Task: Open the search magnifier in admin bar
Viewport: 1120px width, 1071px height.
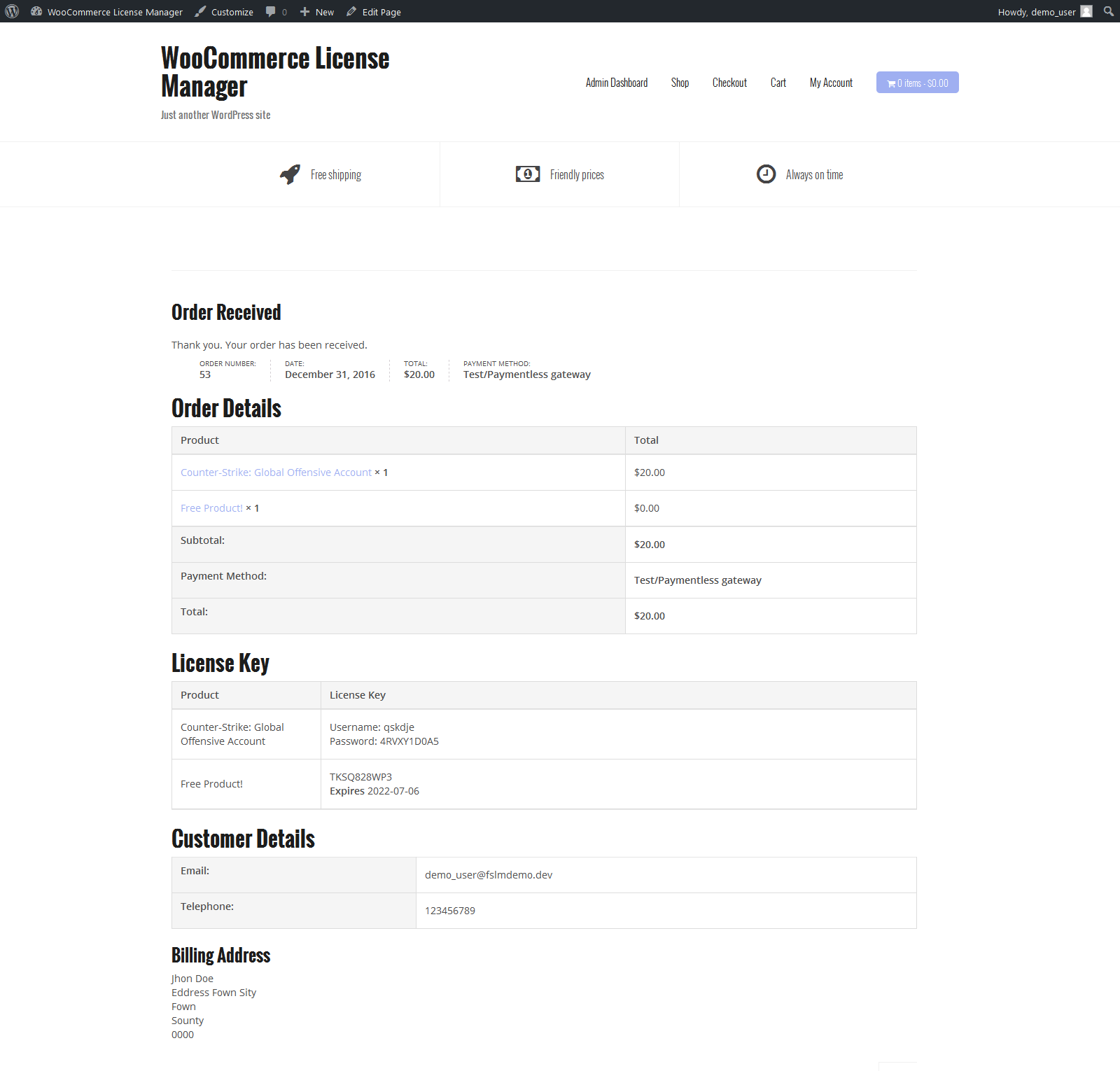Action: pos(1109,11)
